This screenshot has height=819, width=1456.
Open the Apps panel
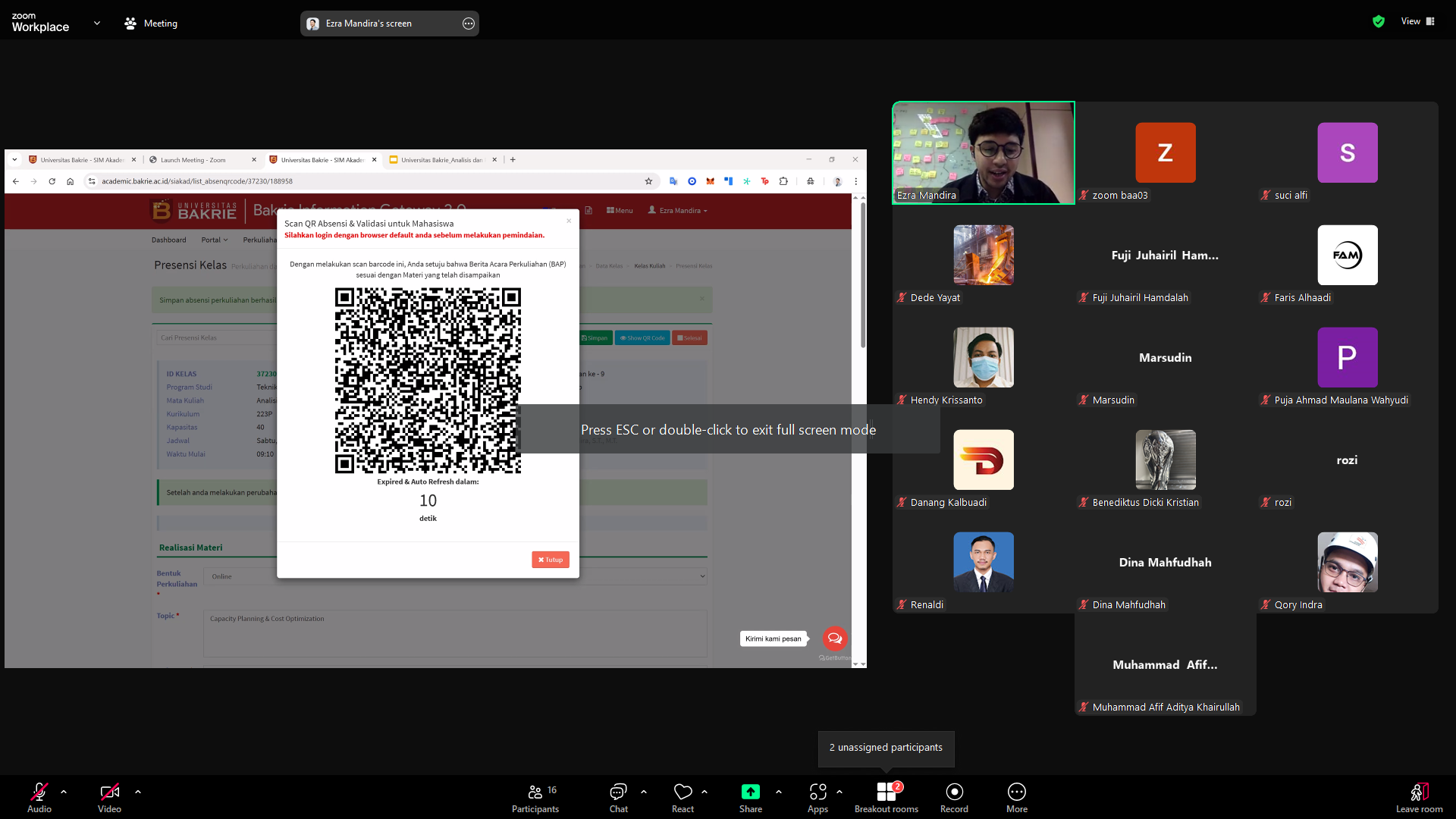817,797
